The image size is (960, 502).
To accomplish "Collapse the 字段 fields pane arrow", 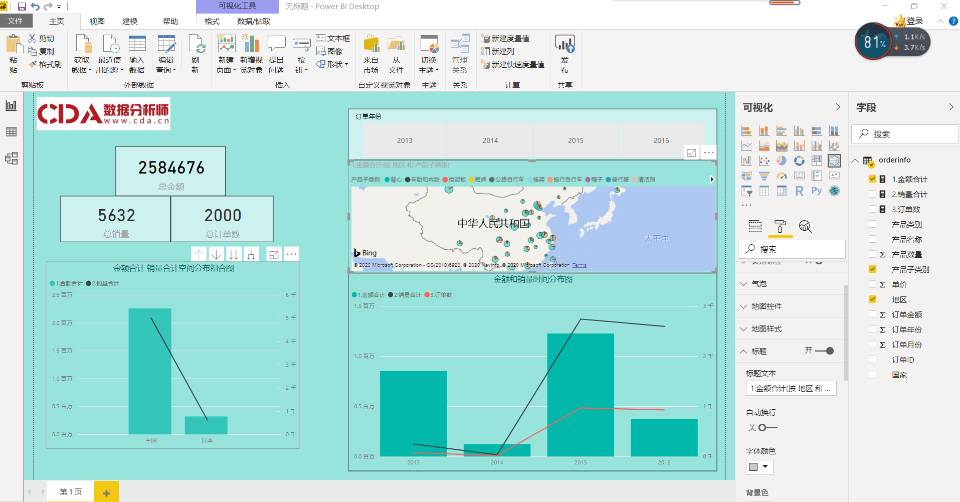I will click(x=951, y=107).
